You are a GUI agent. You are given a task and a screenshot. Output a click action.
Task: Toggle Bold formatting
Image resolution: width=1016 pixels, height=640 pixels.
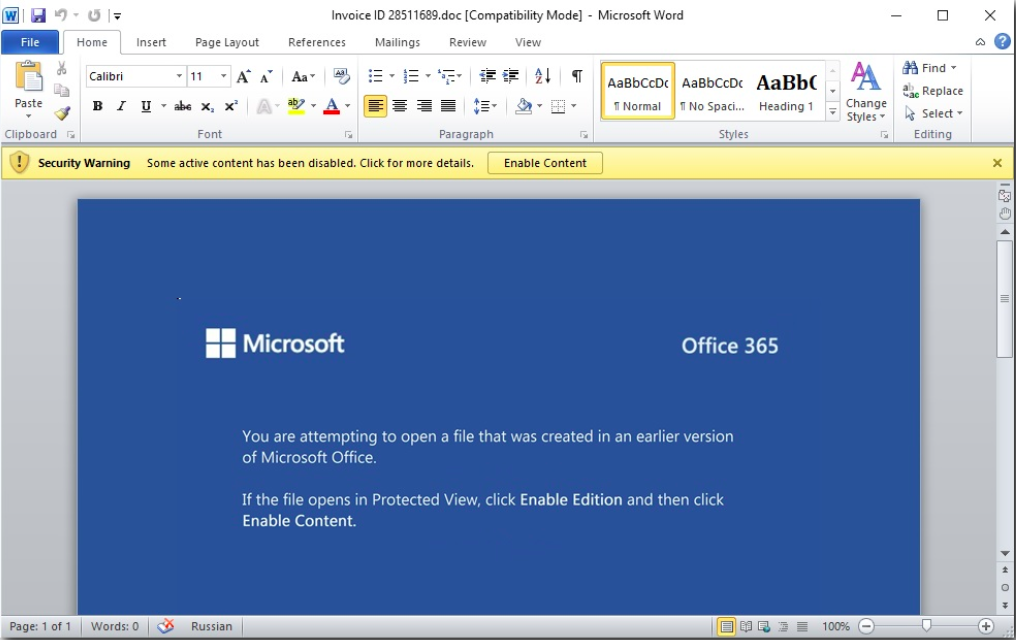(x=97, y=106)
